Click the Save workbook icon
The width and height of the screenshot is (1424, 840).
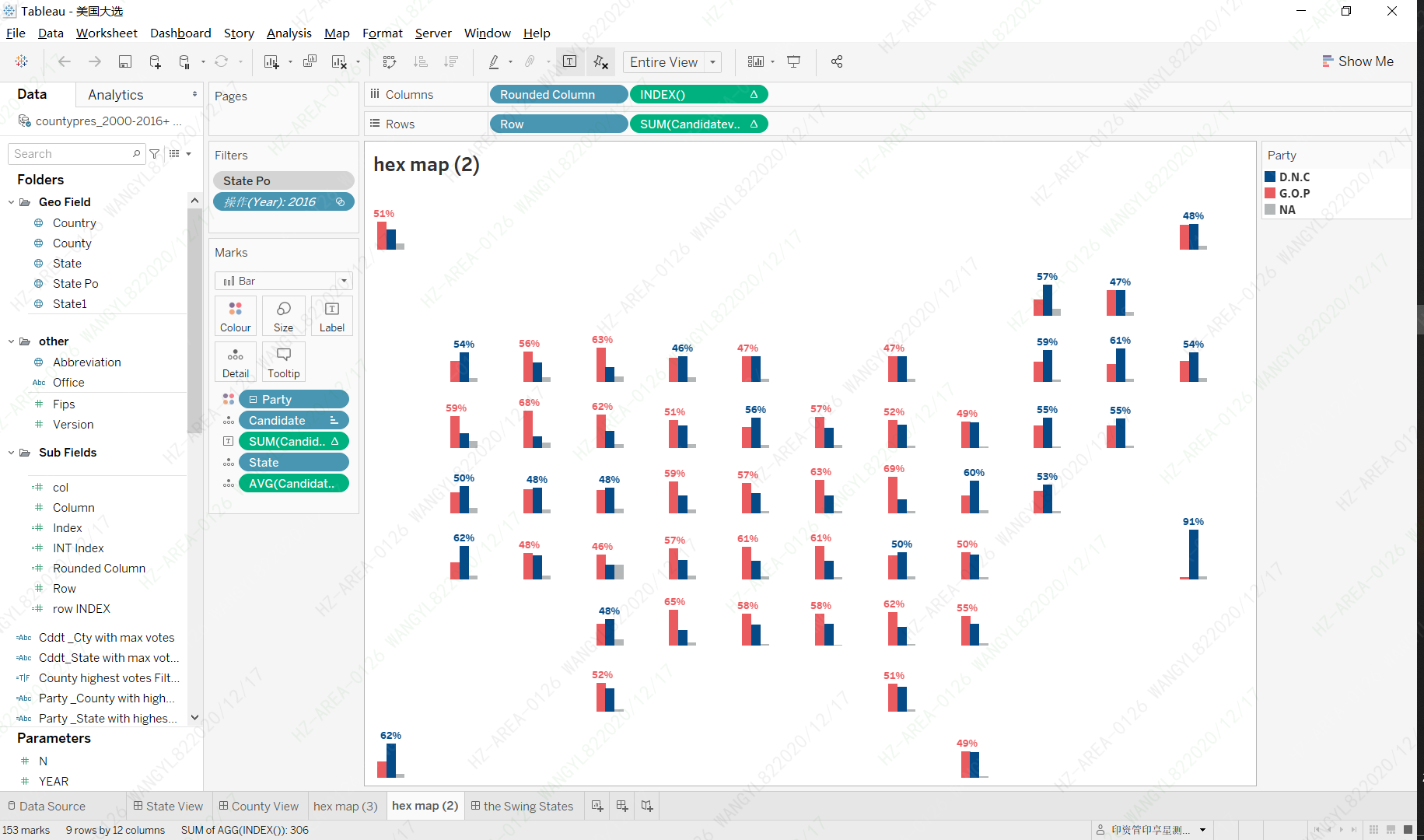click(124, 62)
